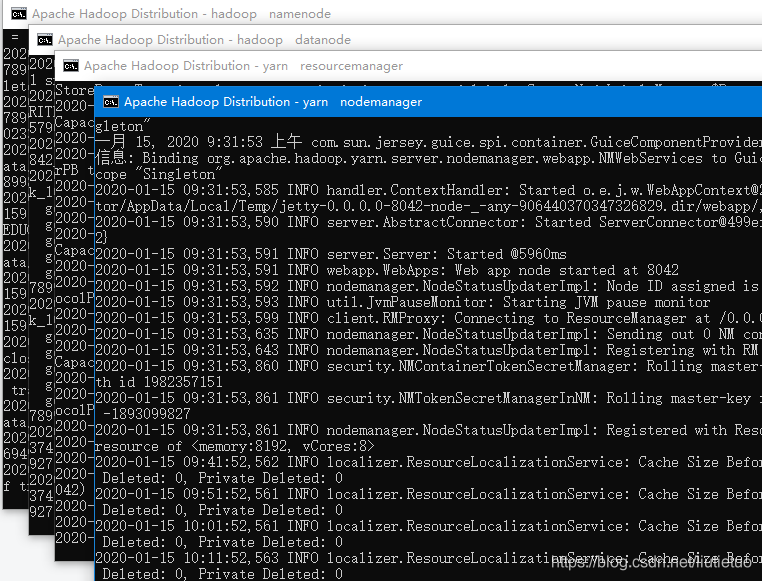Click the 'Sending out 0 NM' log line
This screenshot has height=581, width=762.
(x=429, y=334)
